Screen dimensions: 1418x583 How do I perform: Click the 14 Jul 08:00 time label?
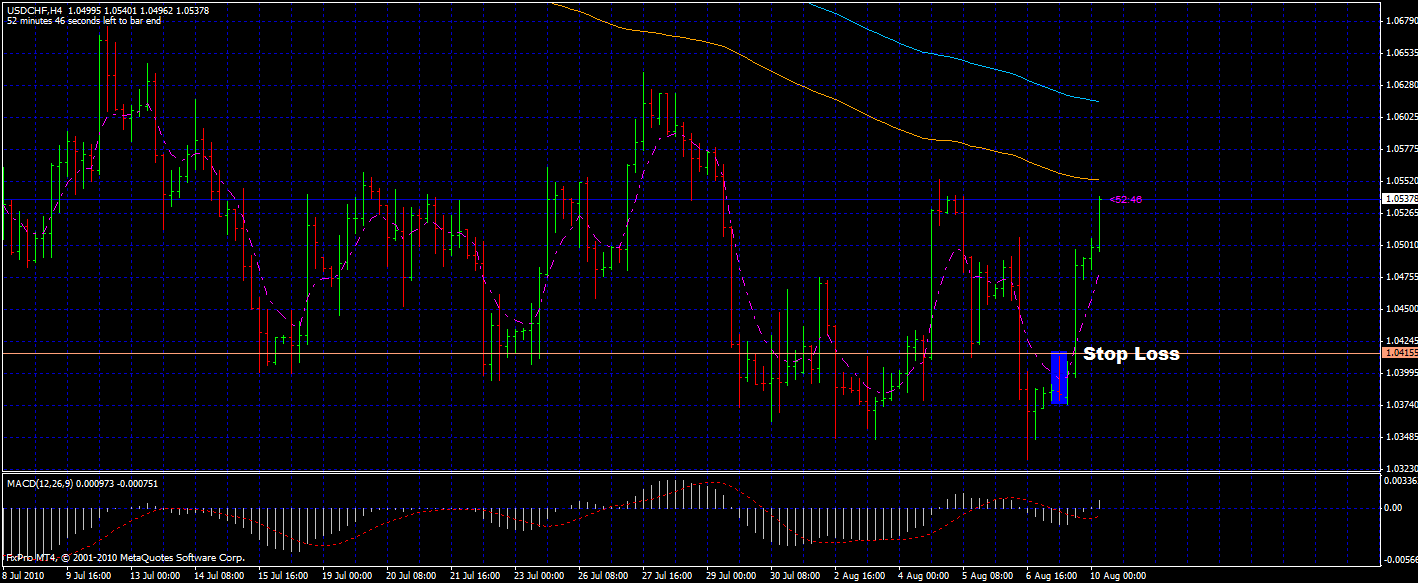pos(219,576)
